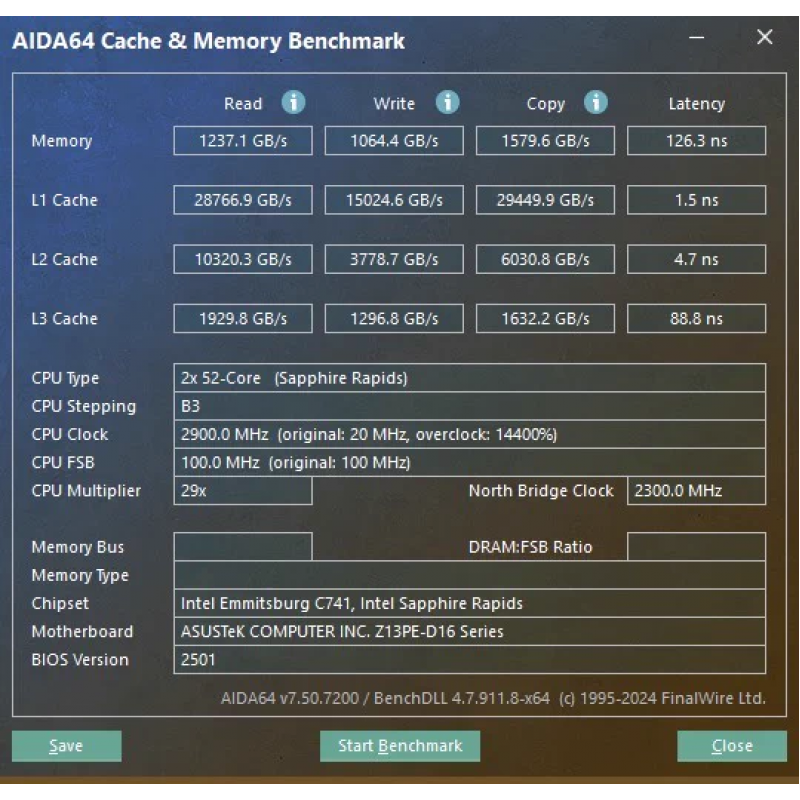The width and height of the screenshot is (800, 800).
Task: Select the Memory Read value 1237.1 GB/s
Action: tap(243, 141)
